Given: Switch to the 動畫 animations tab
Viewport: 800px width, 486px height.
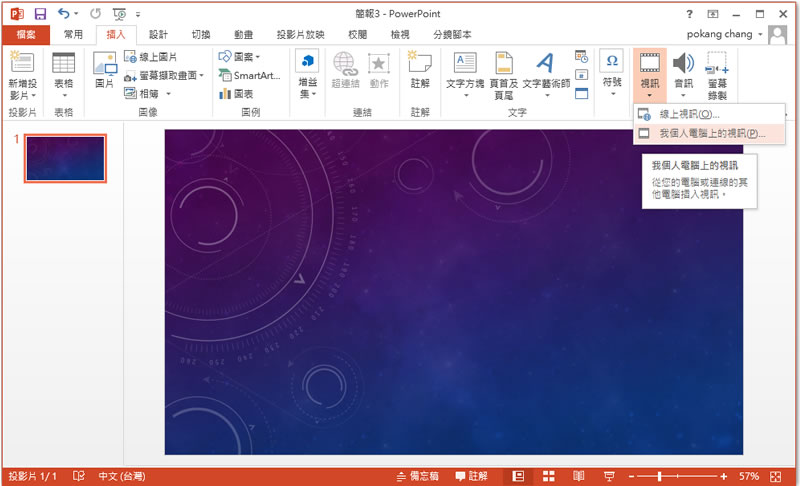Looking at the screenshot, I should coord(243,35).
